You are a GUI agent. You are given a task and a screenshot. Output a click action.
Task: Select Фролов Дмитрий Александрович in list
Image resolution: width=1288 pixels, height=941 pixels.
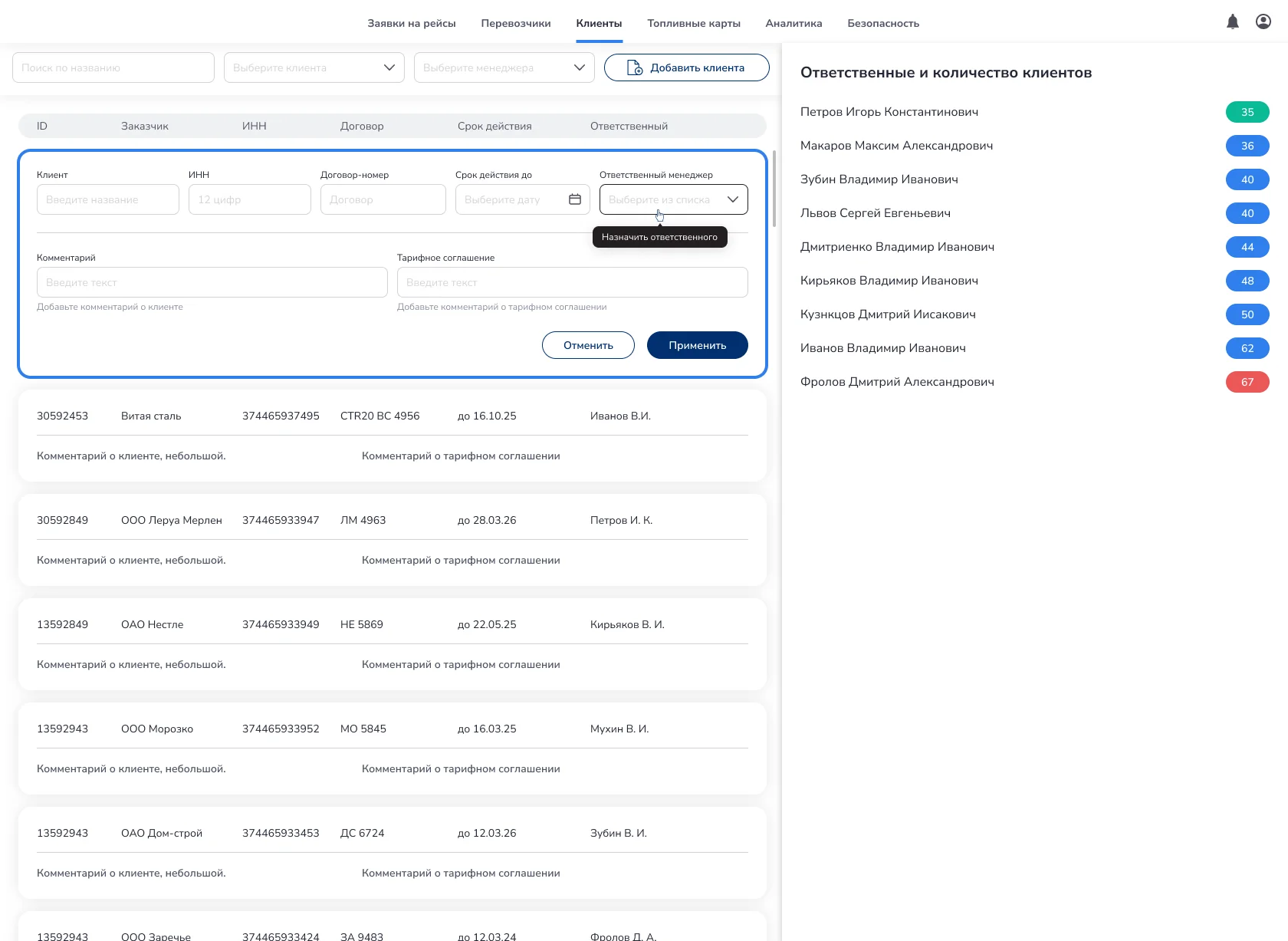[x=897, y=382]
